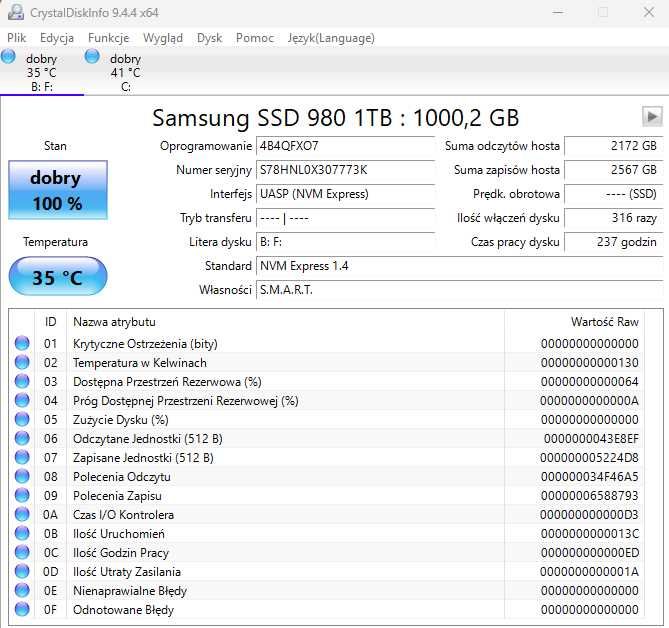The image size is (669, 628).
Task: Click the rotation speed value ---- (SSD)
Action: 614,194
